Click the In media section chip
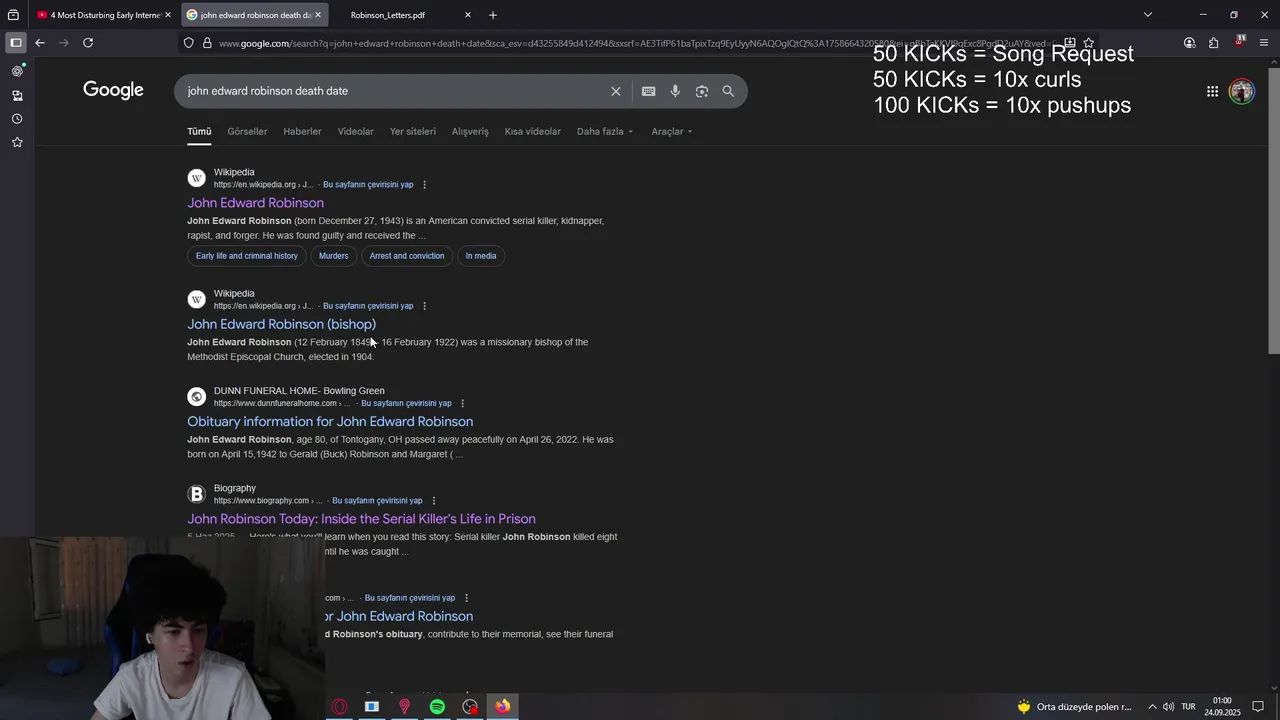Viewport: 1280px width, 720px height. (x=481, y=256)
